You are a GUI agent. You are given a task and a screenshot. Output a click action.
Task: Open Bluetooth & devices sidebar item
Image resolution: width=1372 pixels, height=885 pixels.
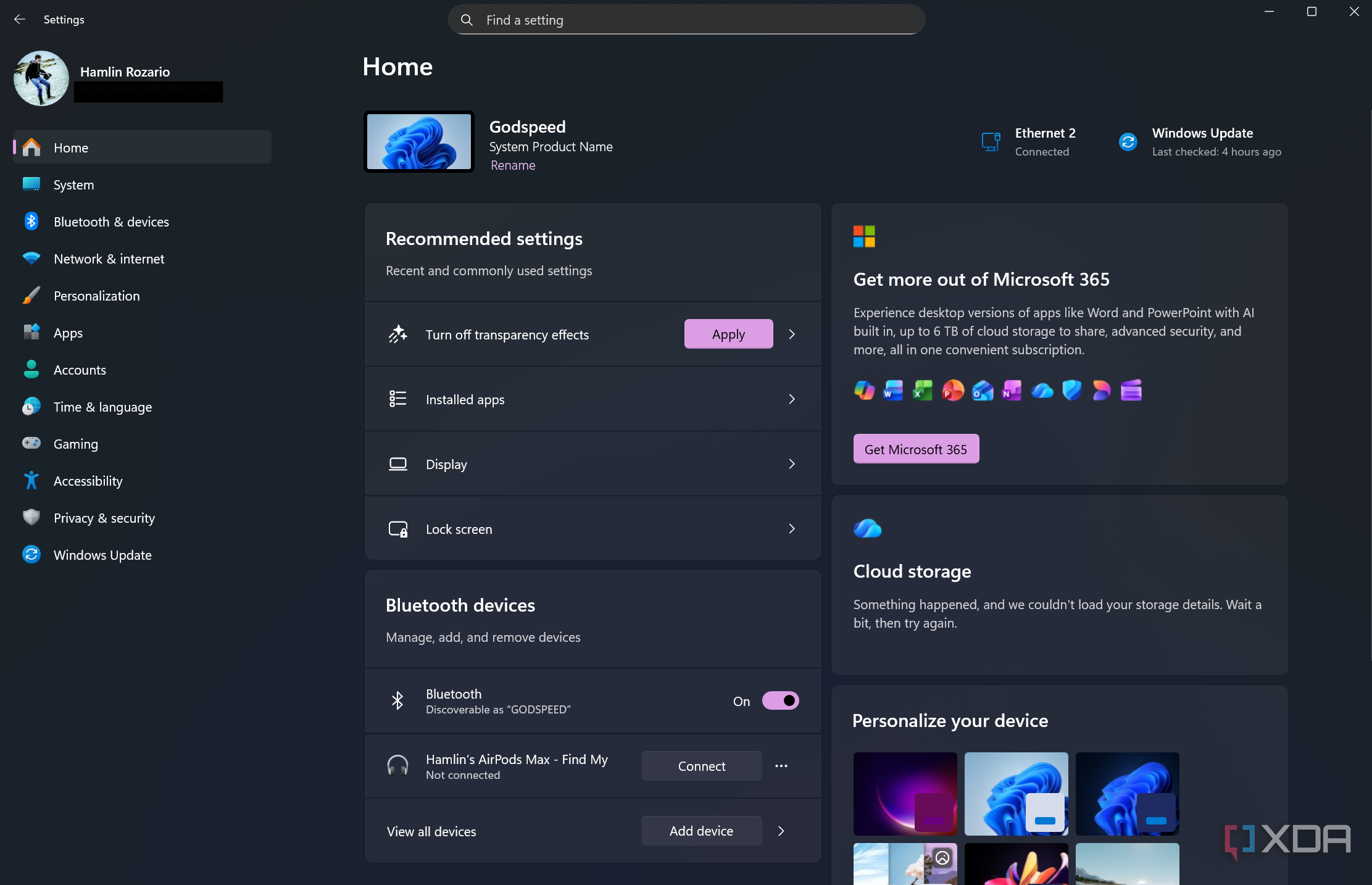(142, 222)
